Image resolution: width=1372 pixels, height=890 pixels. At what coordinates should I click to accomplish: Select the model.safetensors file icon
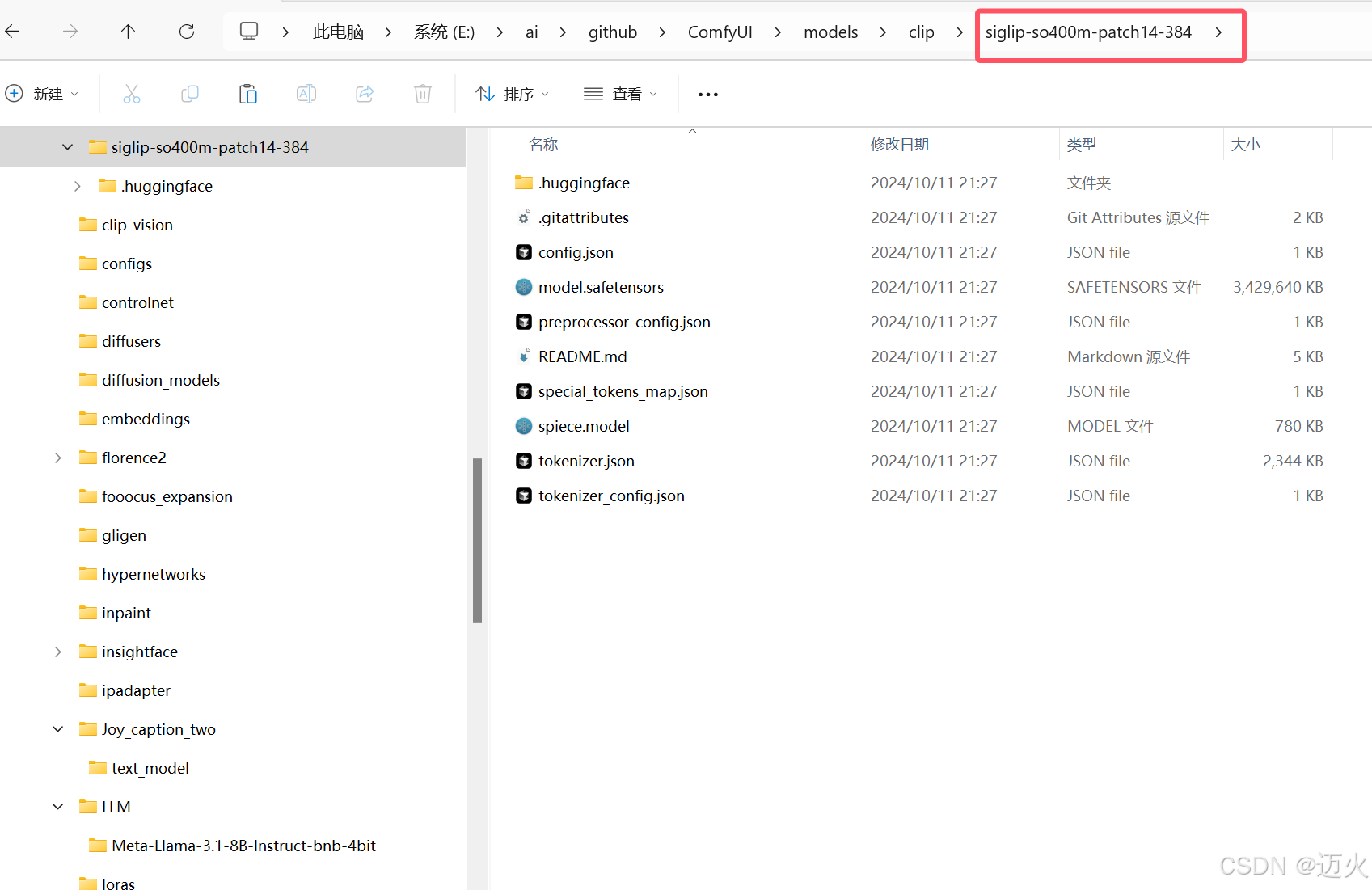[524, 287]
